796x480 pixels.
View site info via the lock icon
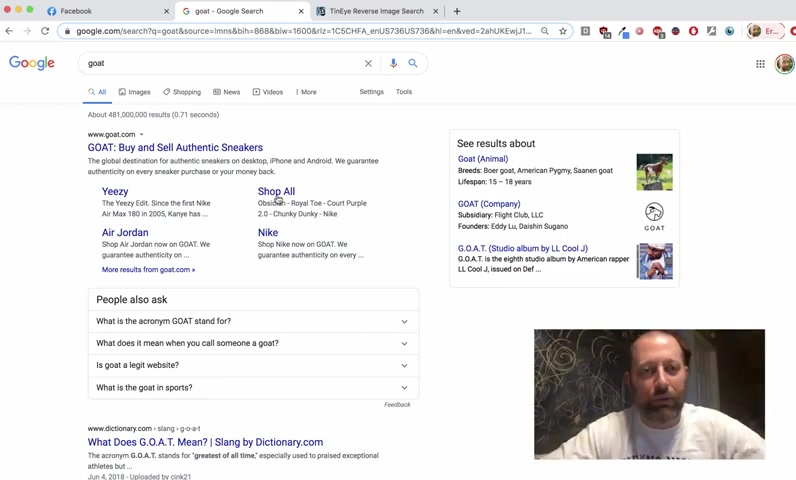coord(67,31)
